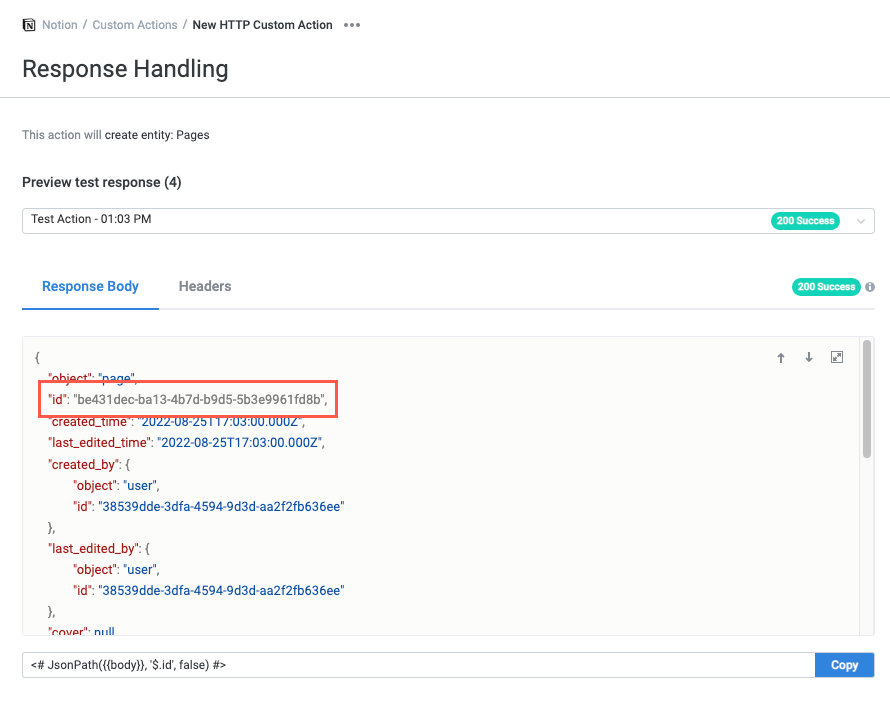890x703 pixels.
Task: Open the more options ellipsis menu
Action: pyautogui.click(x=352, y=25)
